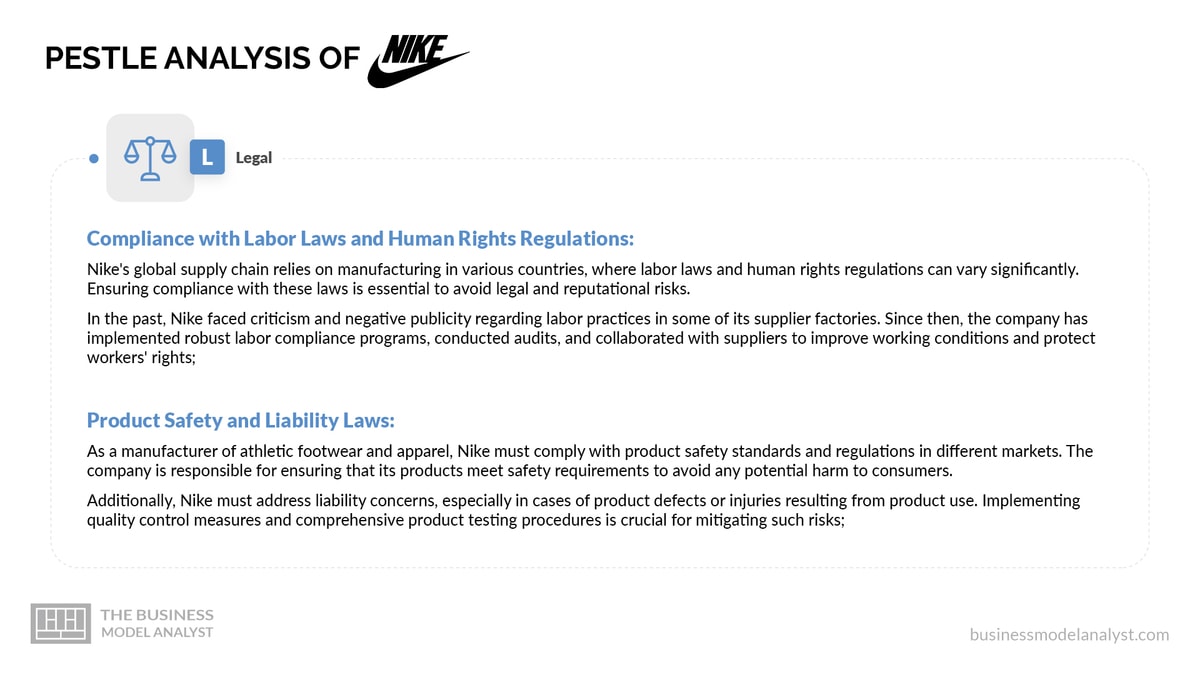This screenshot has height=675, width=1200.
Task: Click the blue L letter badge
Action: pyautogui.click(x=207, y=157)
